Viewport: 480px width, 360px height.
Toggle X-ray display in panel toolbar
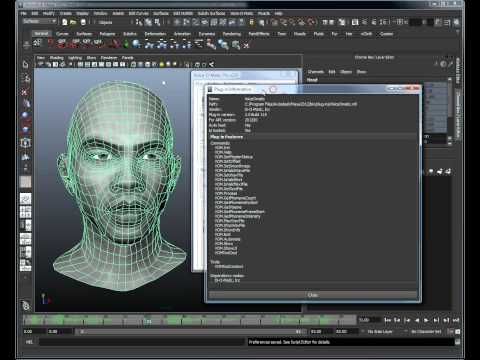[x=197, y=64]
